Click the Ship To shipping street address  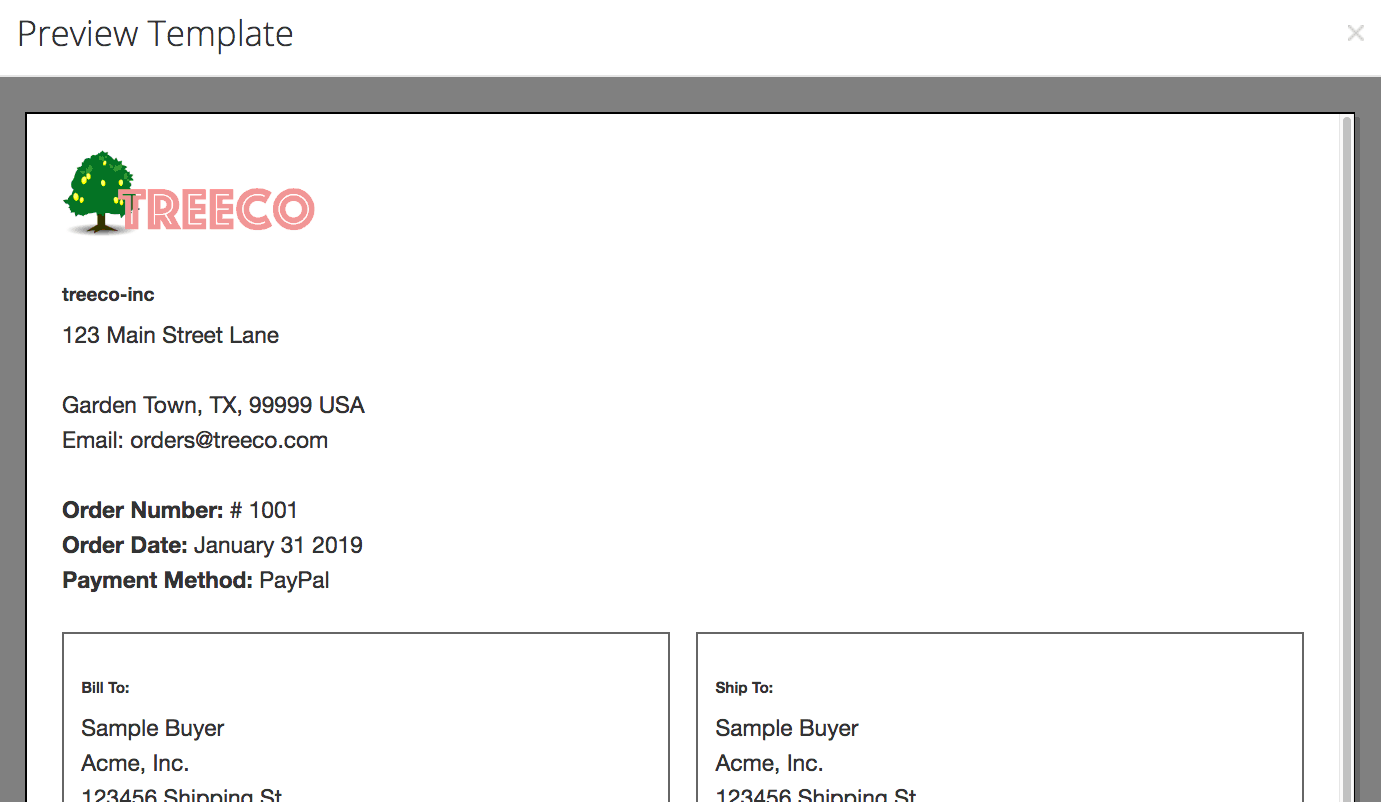(x=816, y=795)
